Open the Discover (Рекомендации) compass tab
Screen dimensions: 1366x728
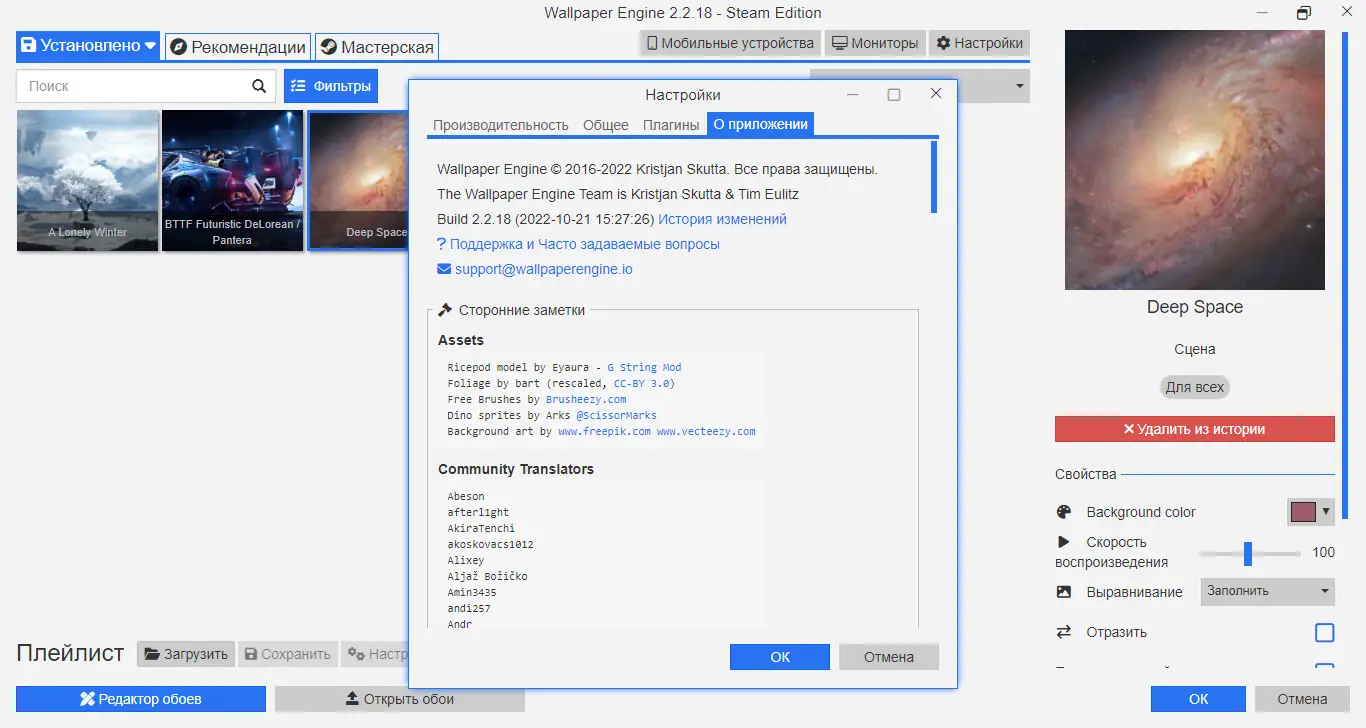click(x=237, y=47)
